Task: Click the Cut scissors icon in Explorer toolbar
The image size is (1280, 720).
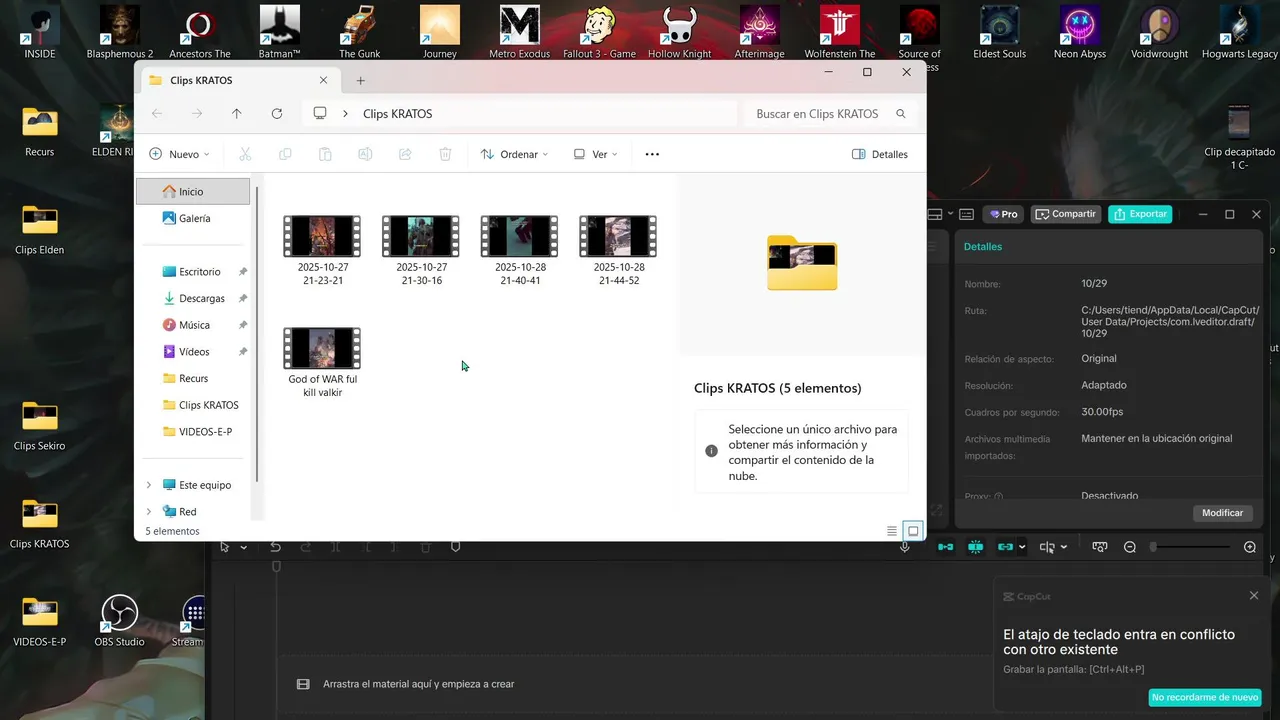Action: coord(245,154)
